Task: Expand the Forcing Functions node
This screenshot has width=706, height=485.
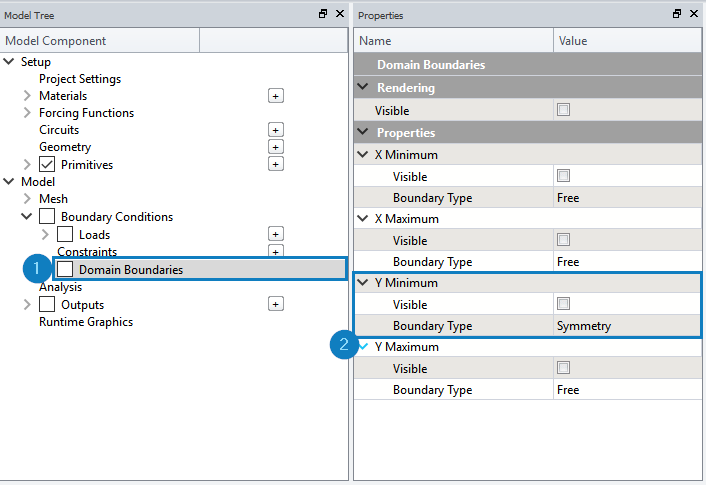Action: pyautogui.click(x=27, y=113)
